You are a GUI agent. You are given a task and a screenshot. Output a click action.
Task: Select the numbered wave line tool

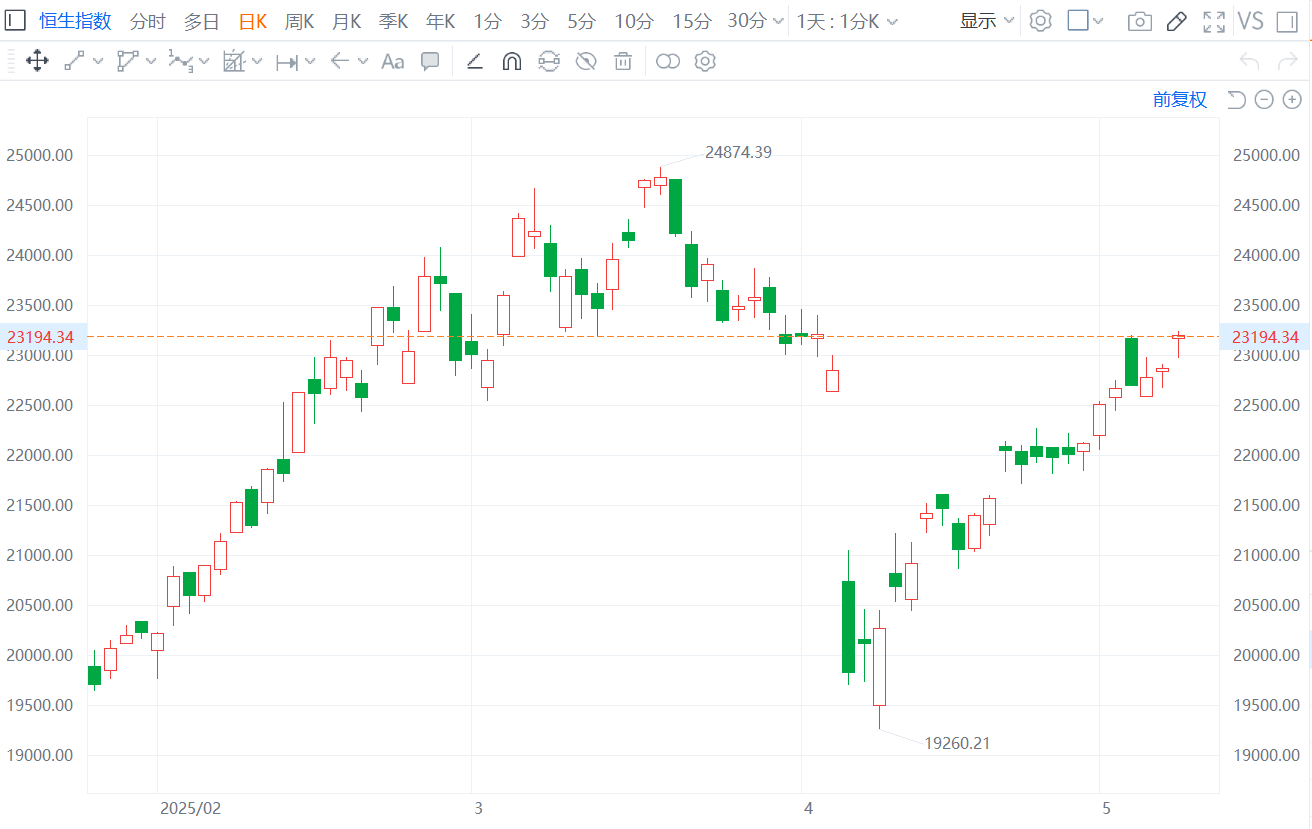[x=180, y=62]
